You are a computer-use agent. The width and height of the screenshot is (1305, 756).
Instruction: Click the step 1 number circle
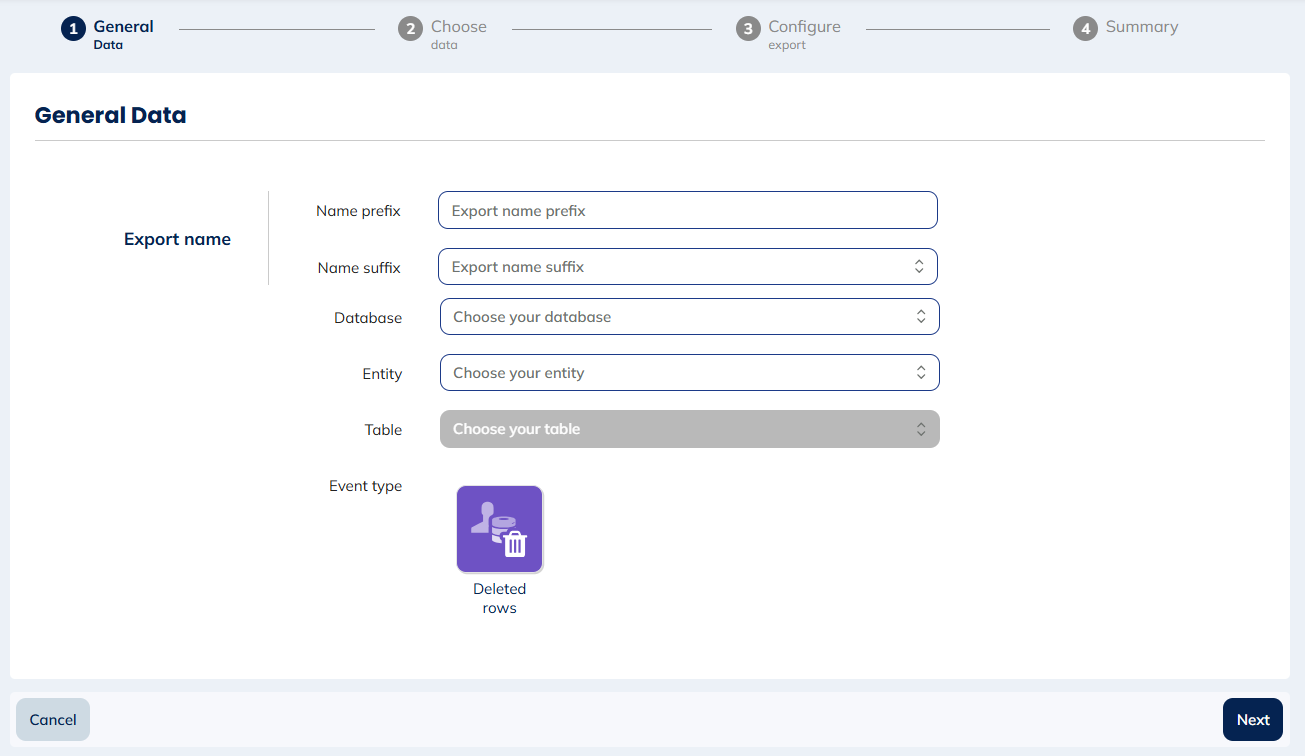(73, 29)
